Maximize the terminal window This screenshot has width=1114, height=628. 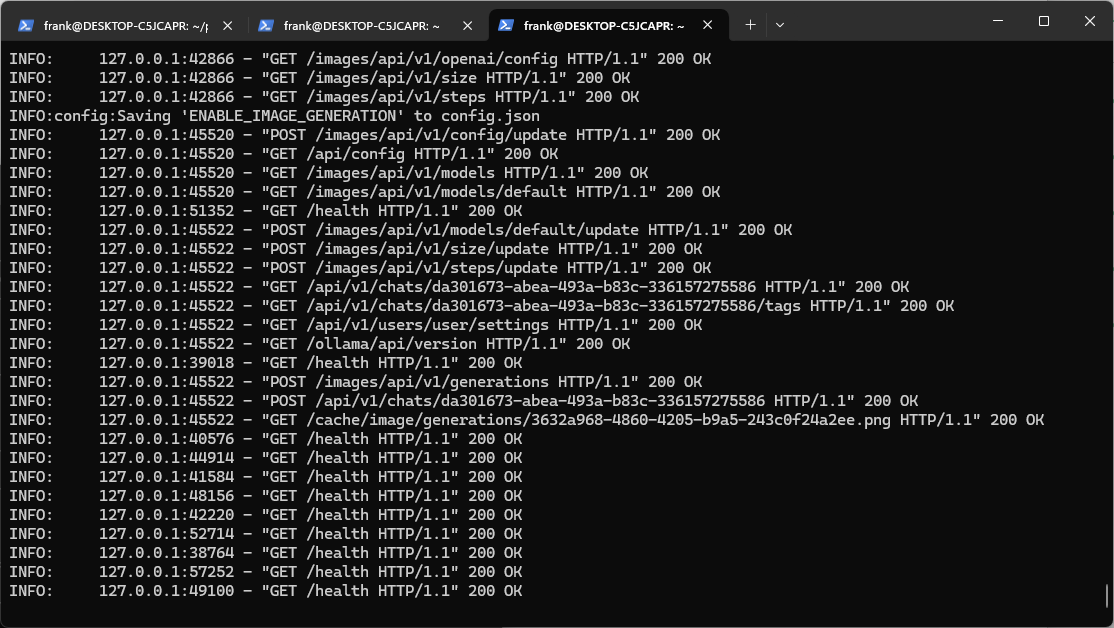[x=1044, y=21]
